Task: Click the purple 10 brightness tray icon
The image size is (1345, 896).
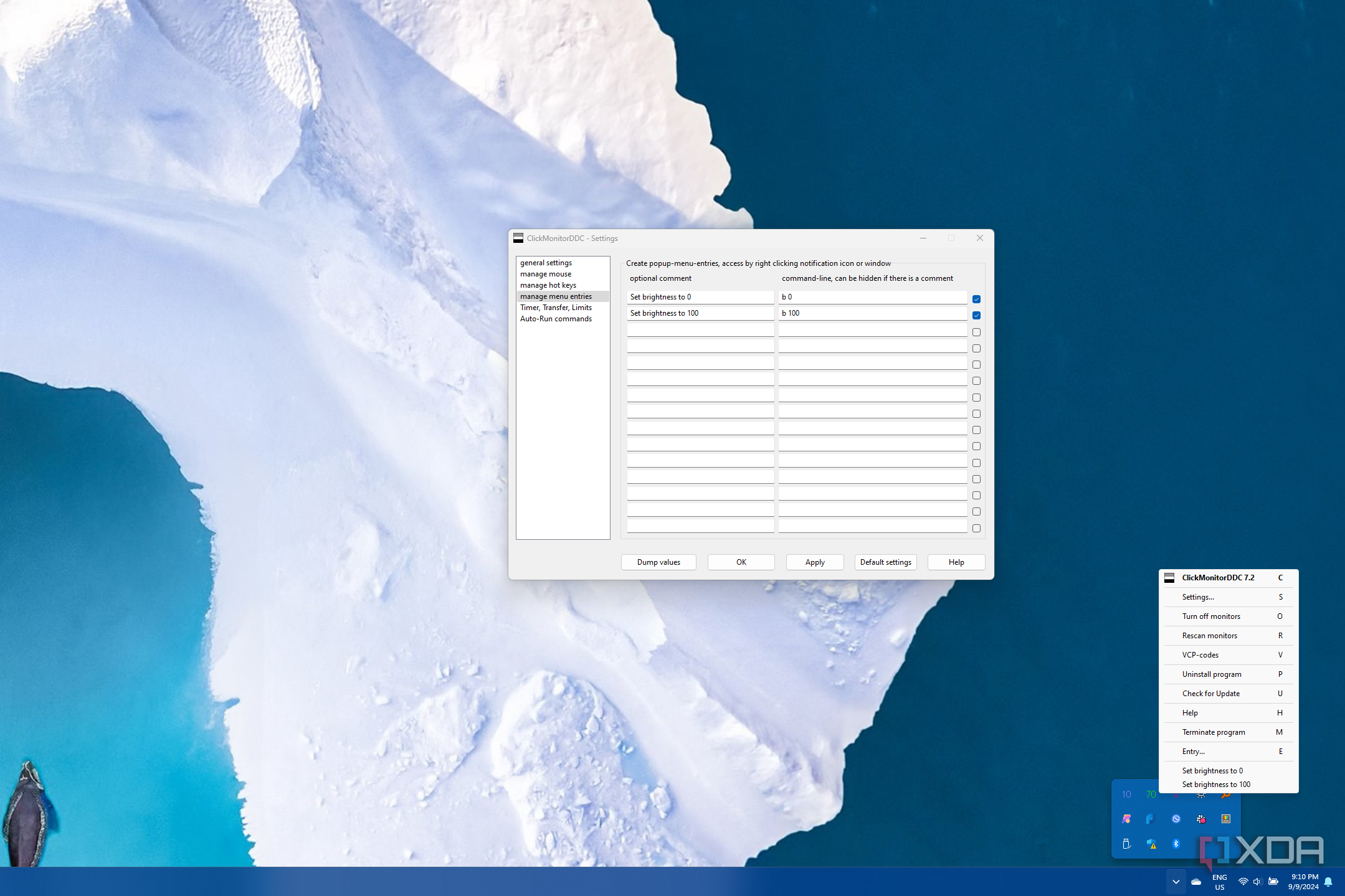Action: pos(1126,795)
